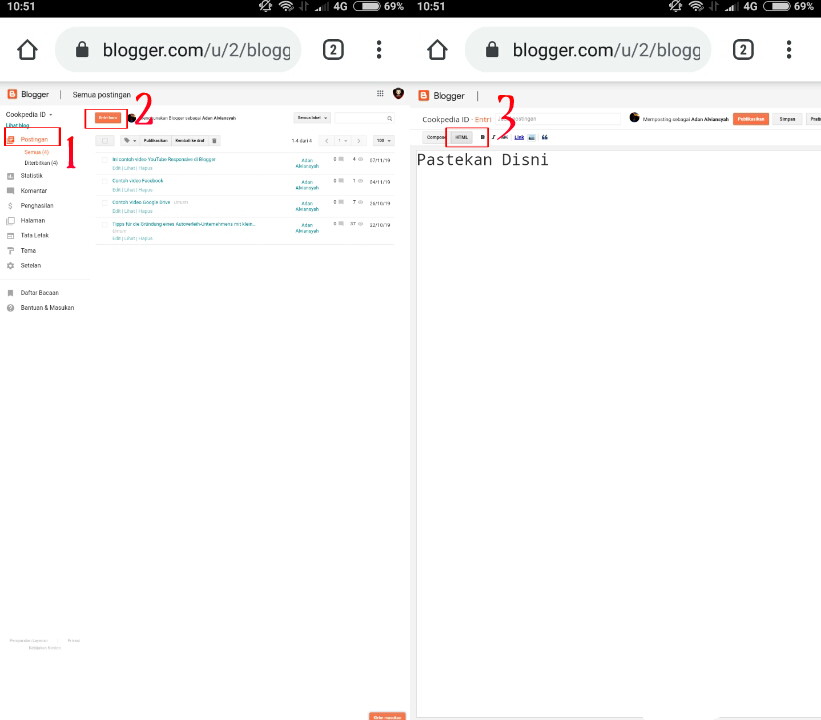Click the trash delete icon in post toolbar

click(214, 140)
